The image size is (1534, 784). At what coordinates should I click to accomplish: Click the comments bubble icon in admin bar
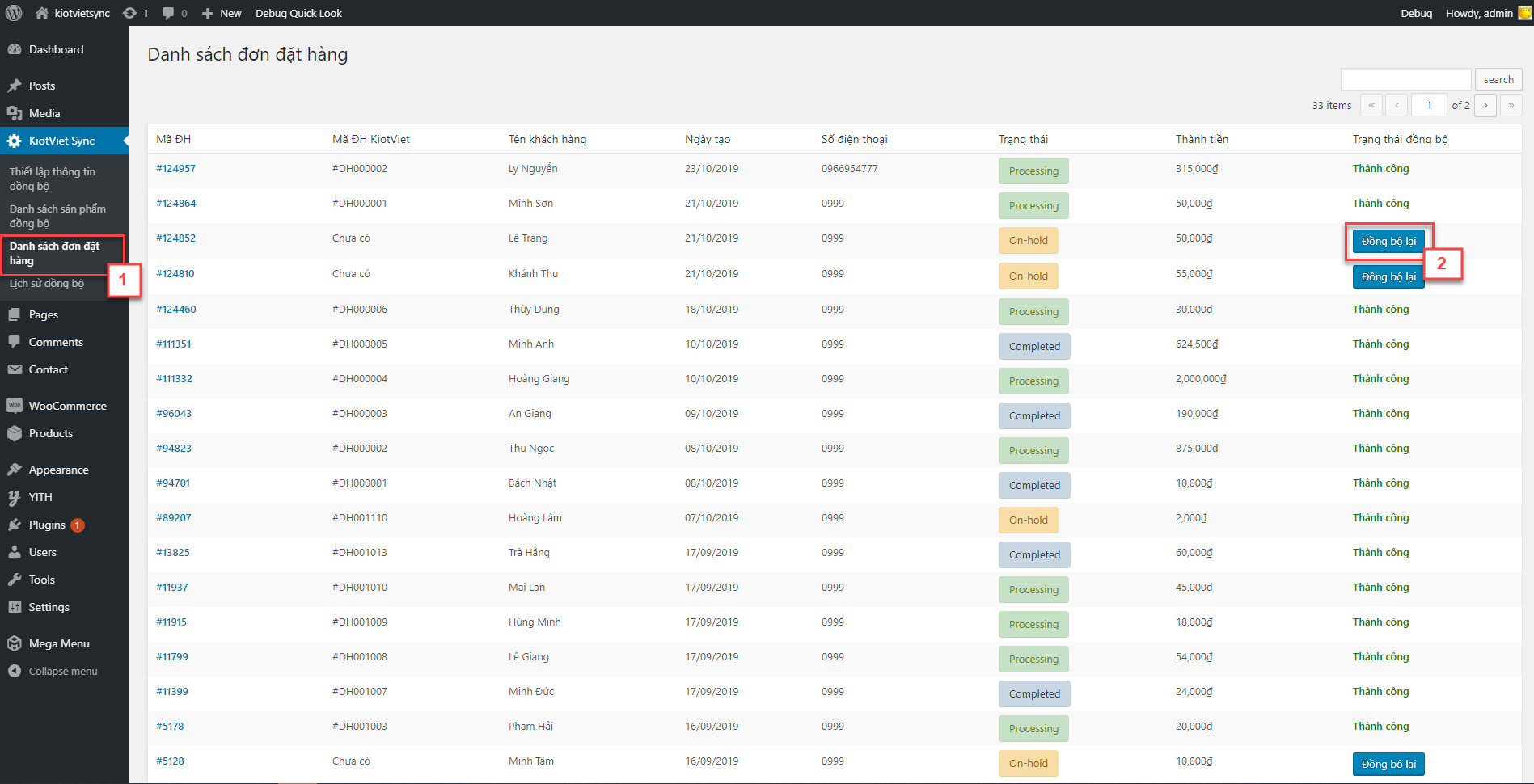click(168, 13)
